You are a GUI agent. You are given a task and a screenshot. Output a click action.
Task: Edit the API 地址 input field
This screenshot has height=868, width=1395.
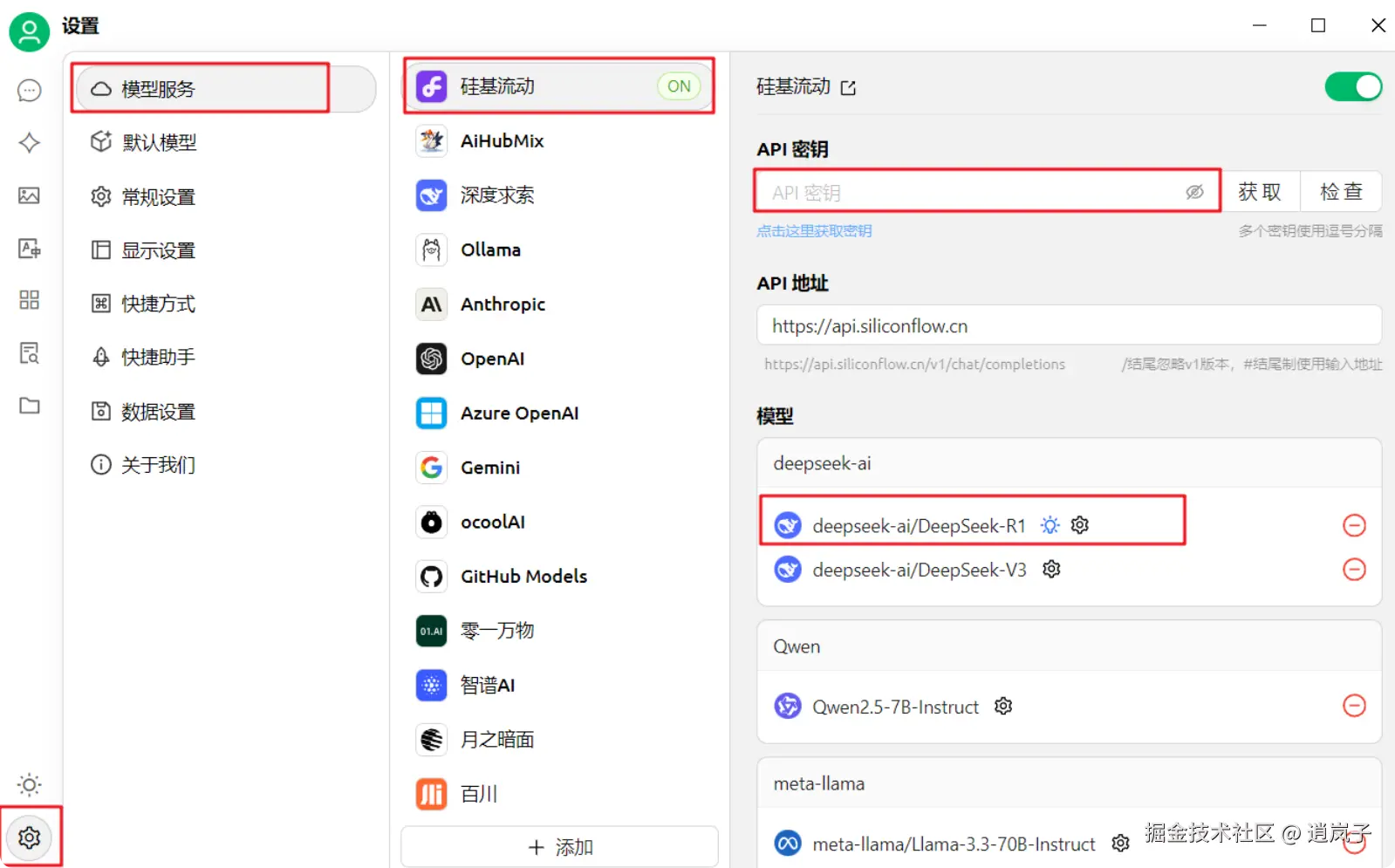click(1069, 325)
